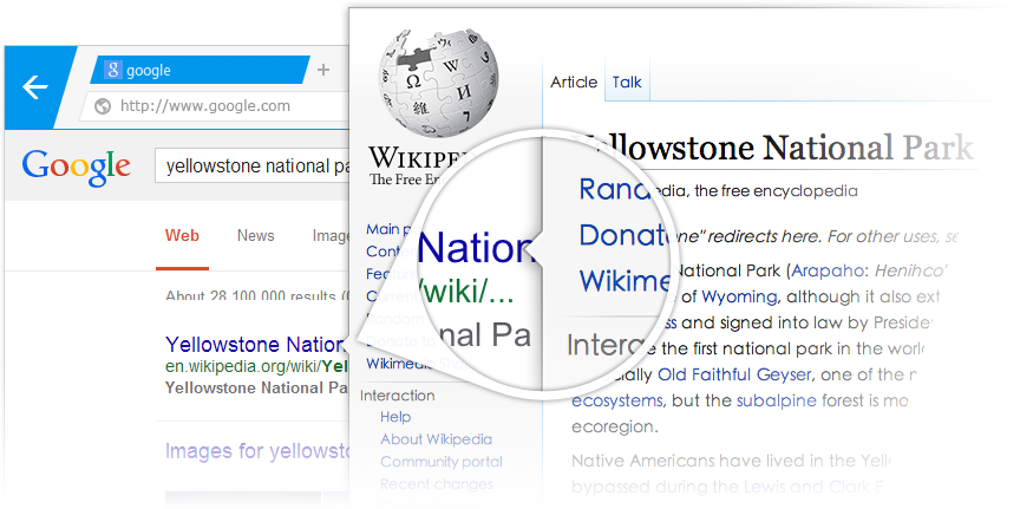
Task: Follow the Old Faithful Geyser link
Action: pyautogui.click(x=734, y=375)
